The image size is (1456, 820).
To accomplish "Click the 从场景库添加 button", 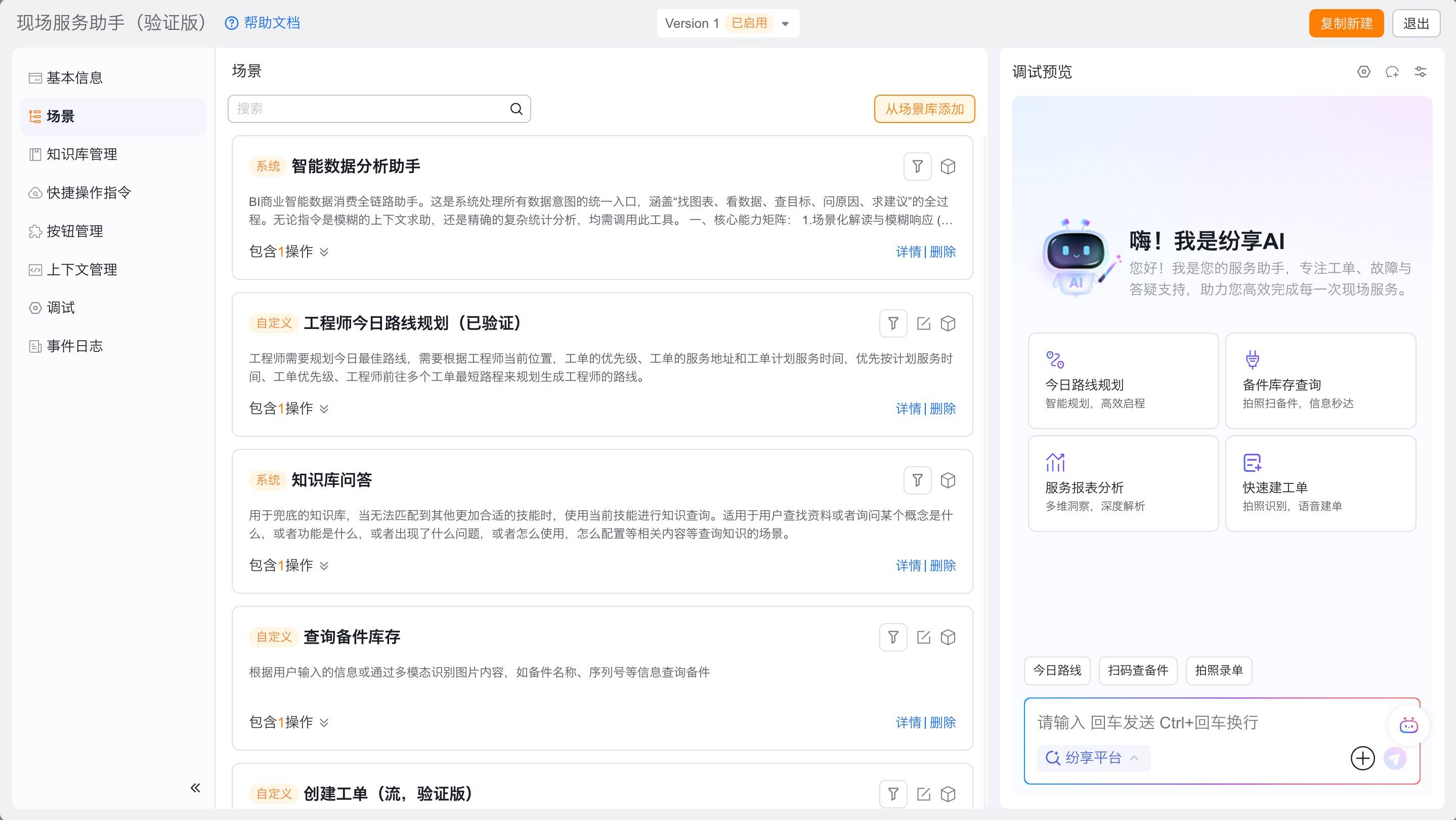I will click(x=924, y=109).
